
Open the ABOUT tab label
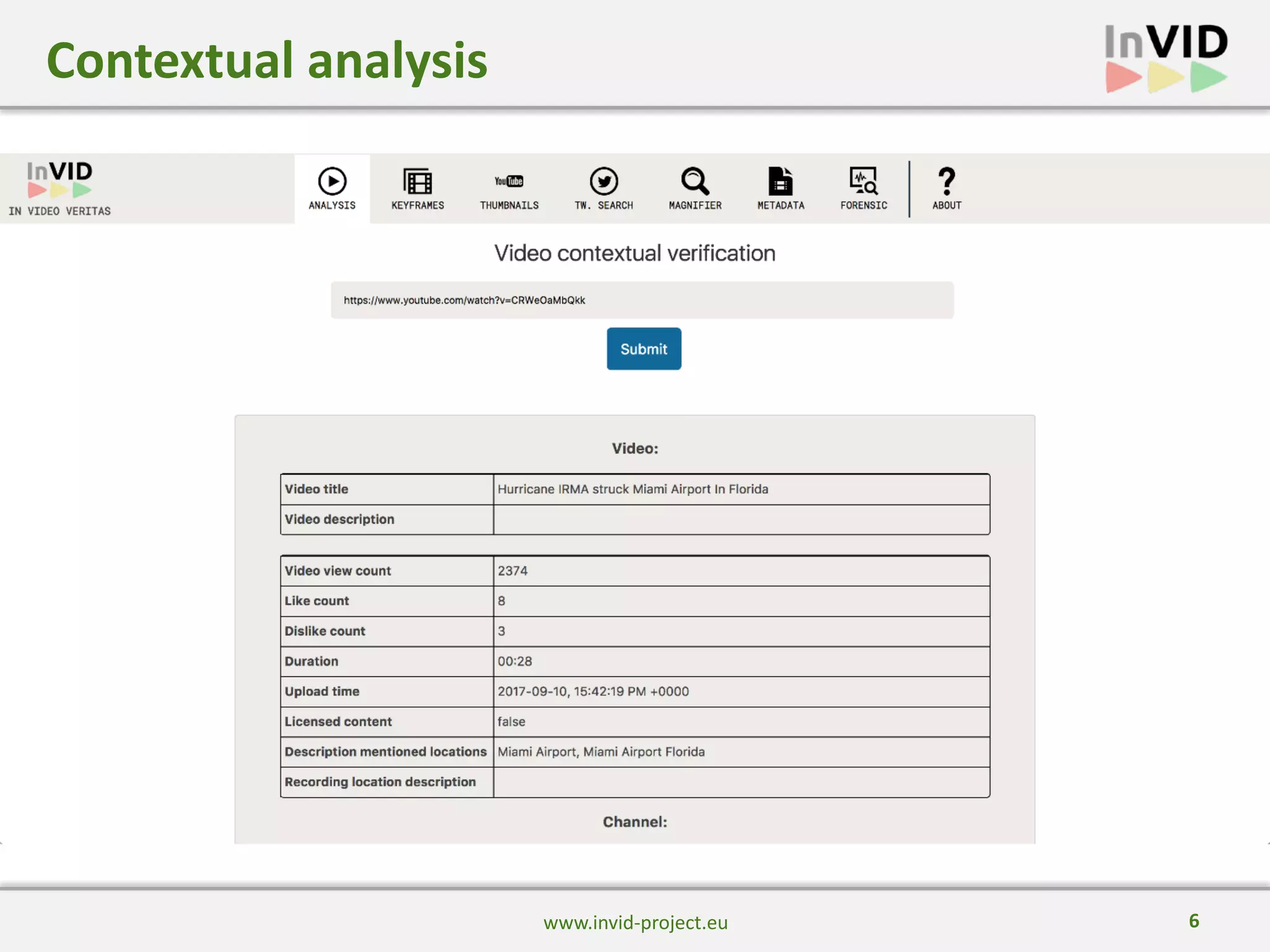click(x=947, y=205)
